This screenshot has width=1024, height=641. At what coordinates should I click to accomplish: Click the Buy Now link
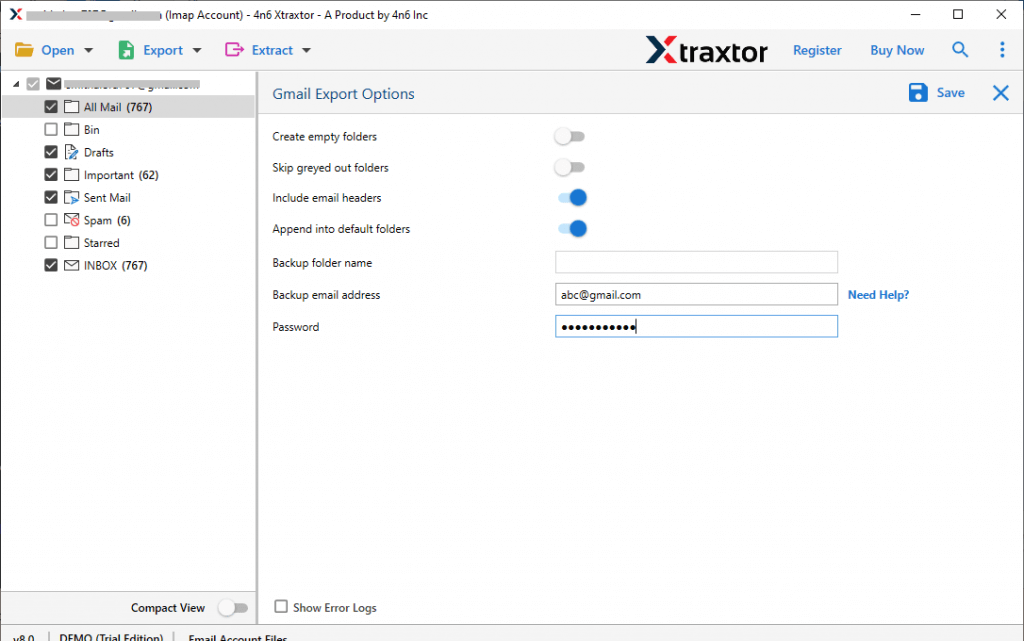(x=896, y=49)
